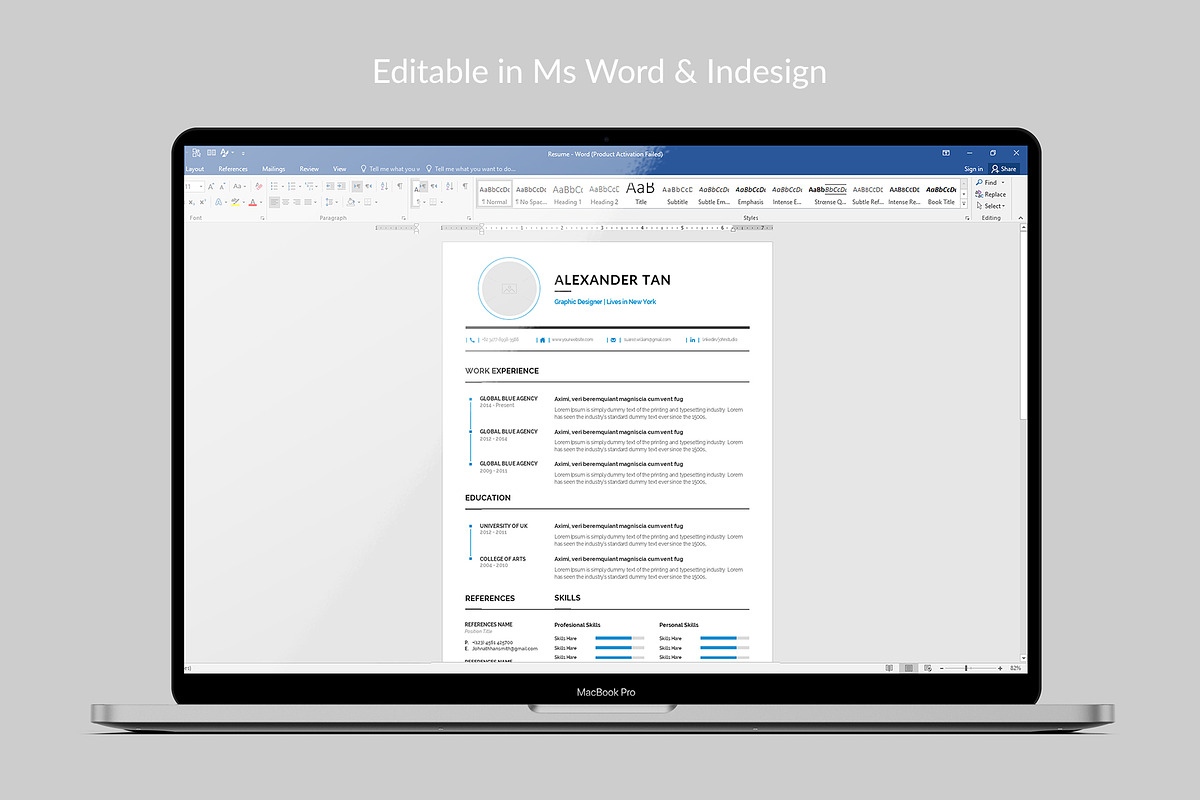This screenshot has width=1200, height=800.
Task: Click the zoom slider handle
Action: tap(966, 667)
